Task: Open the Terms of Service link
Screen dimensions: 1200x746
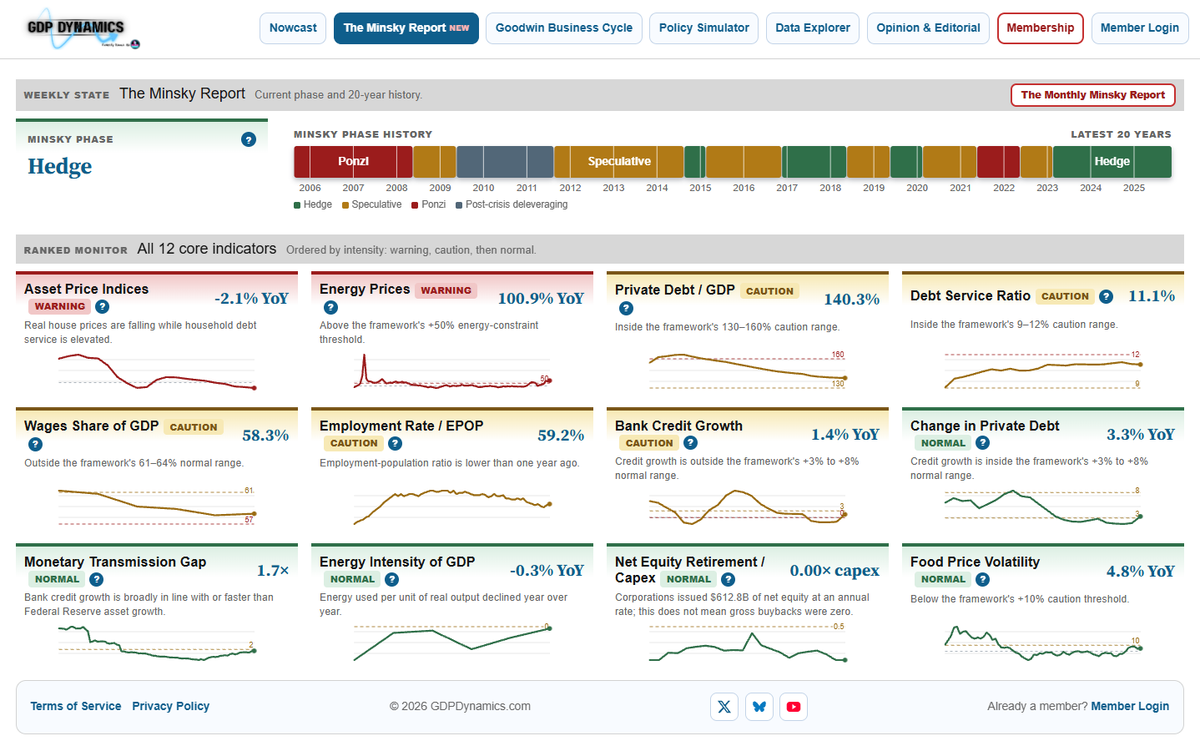Action: (76, 706)
